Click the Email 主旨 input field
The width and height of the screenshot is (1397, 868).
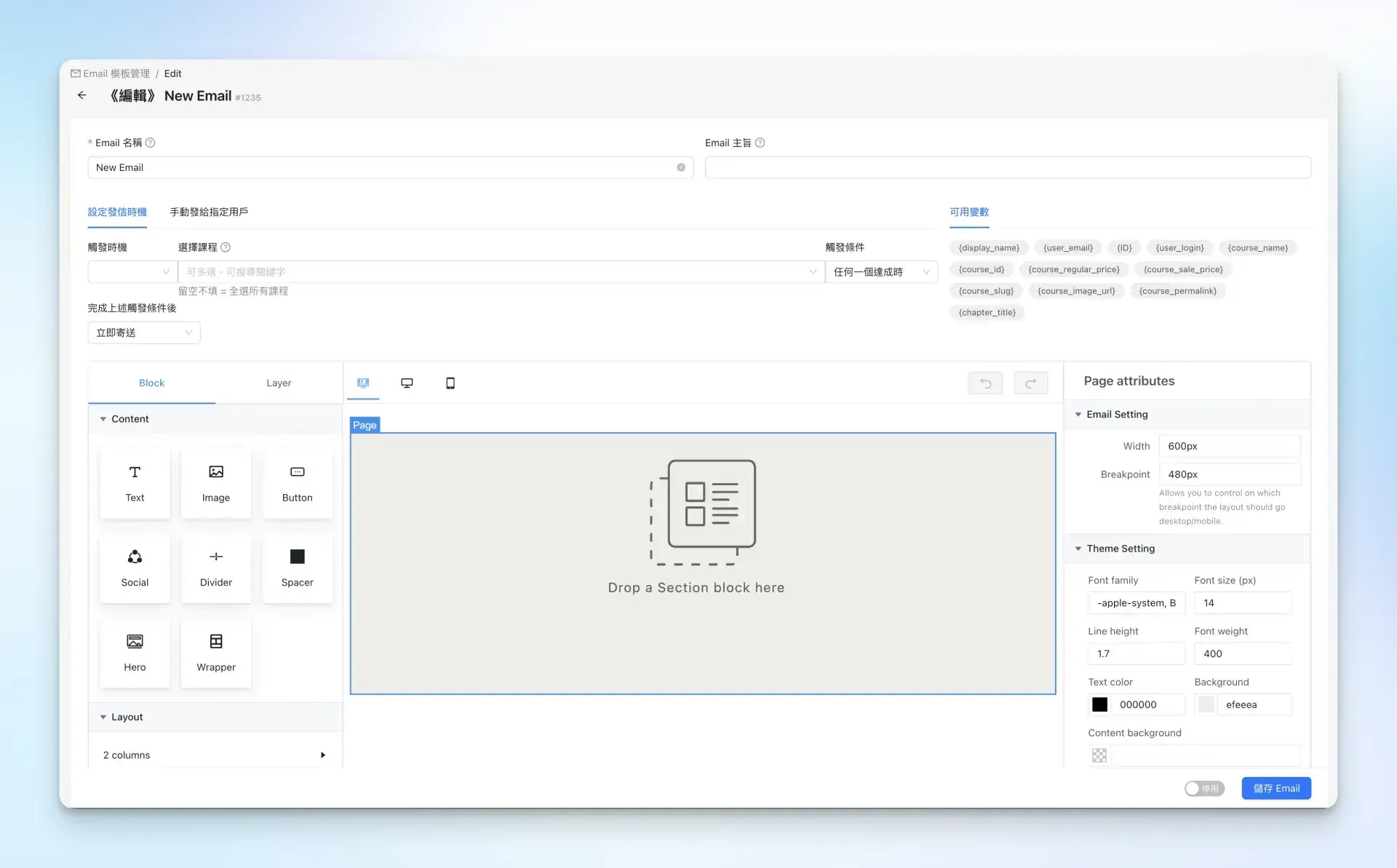point(1008,167)
